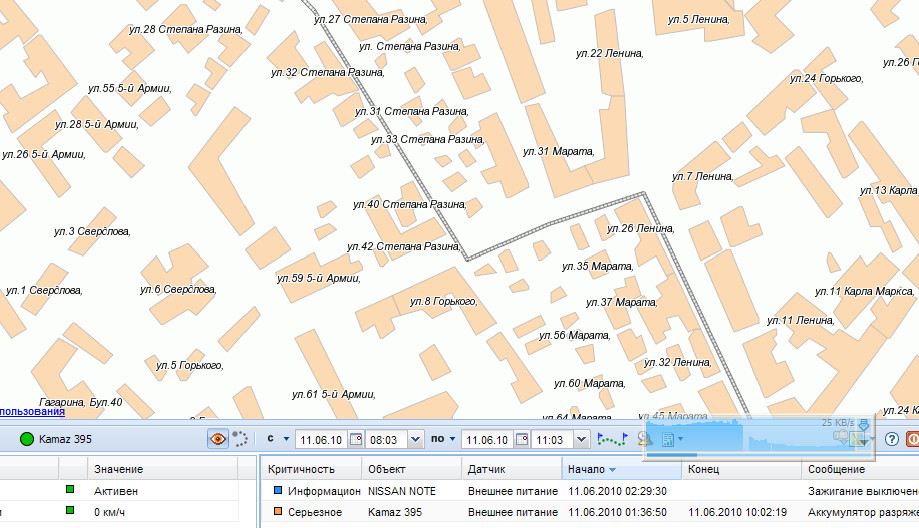
Task: Open the end date calendar picker
Action: 521,439
